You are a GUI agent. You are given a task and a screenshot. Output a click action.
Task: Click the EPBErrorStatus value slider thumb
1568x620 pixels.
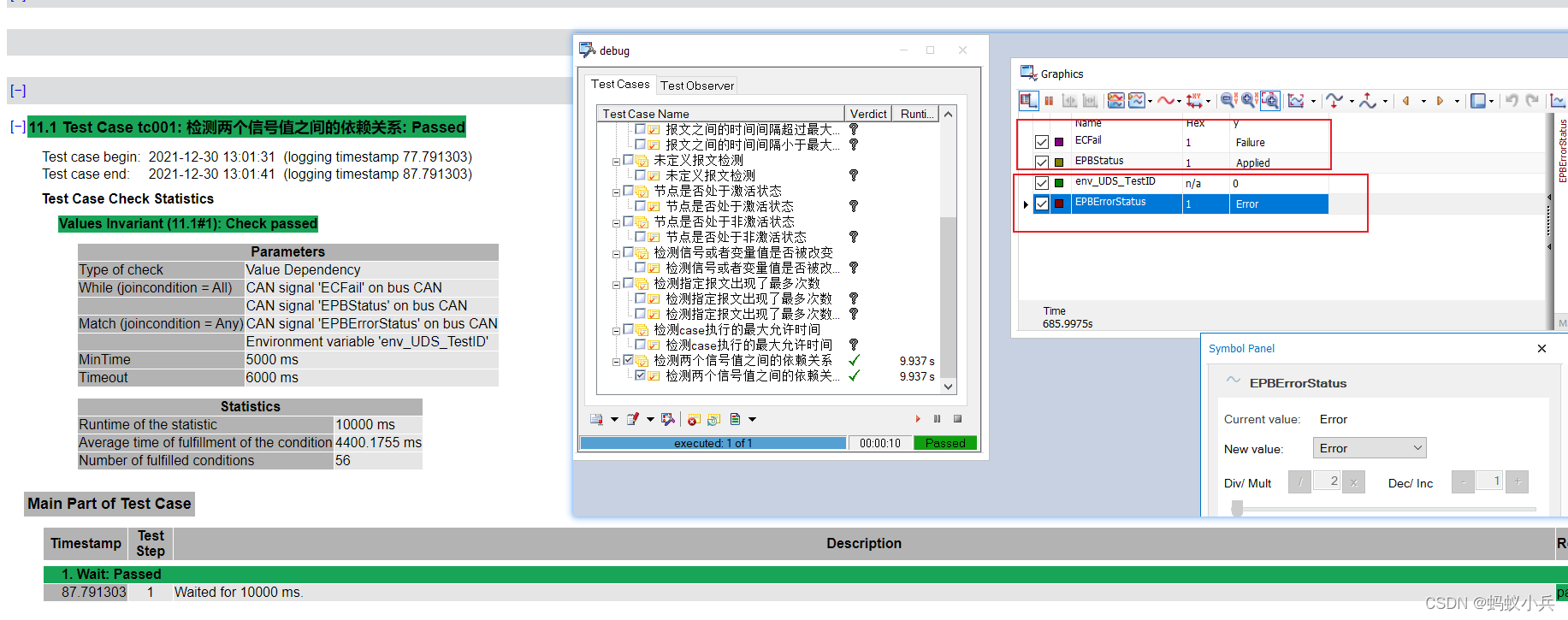coord(1237,509)
